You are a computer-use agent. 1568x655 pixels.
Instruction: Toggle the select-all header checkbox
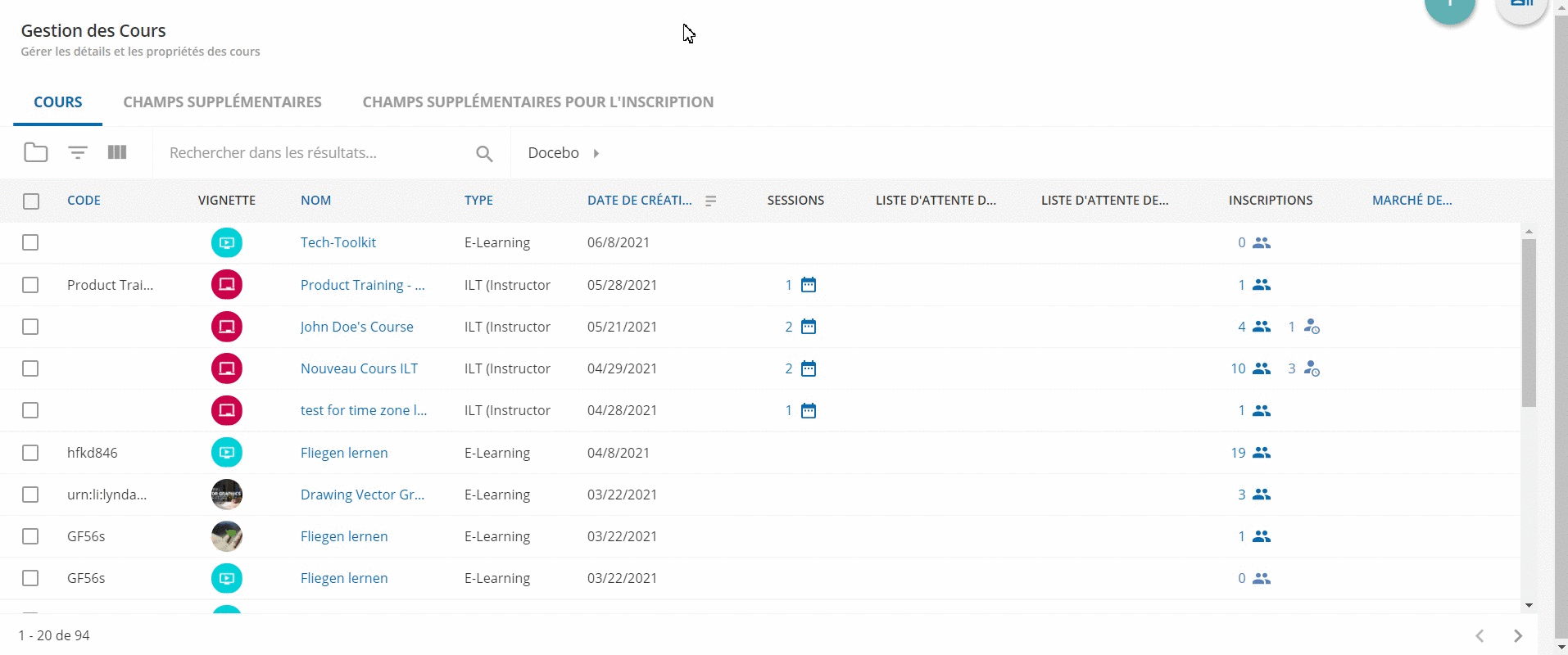coord(31,201)
